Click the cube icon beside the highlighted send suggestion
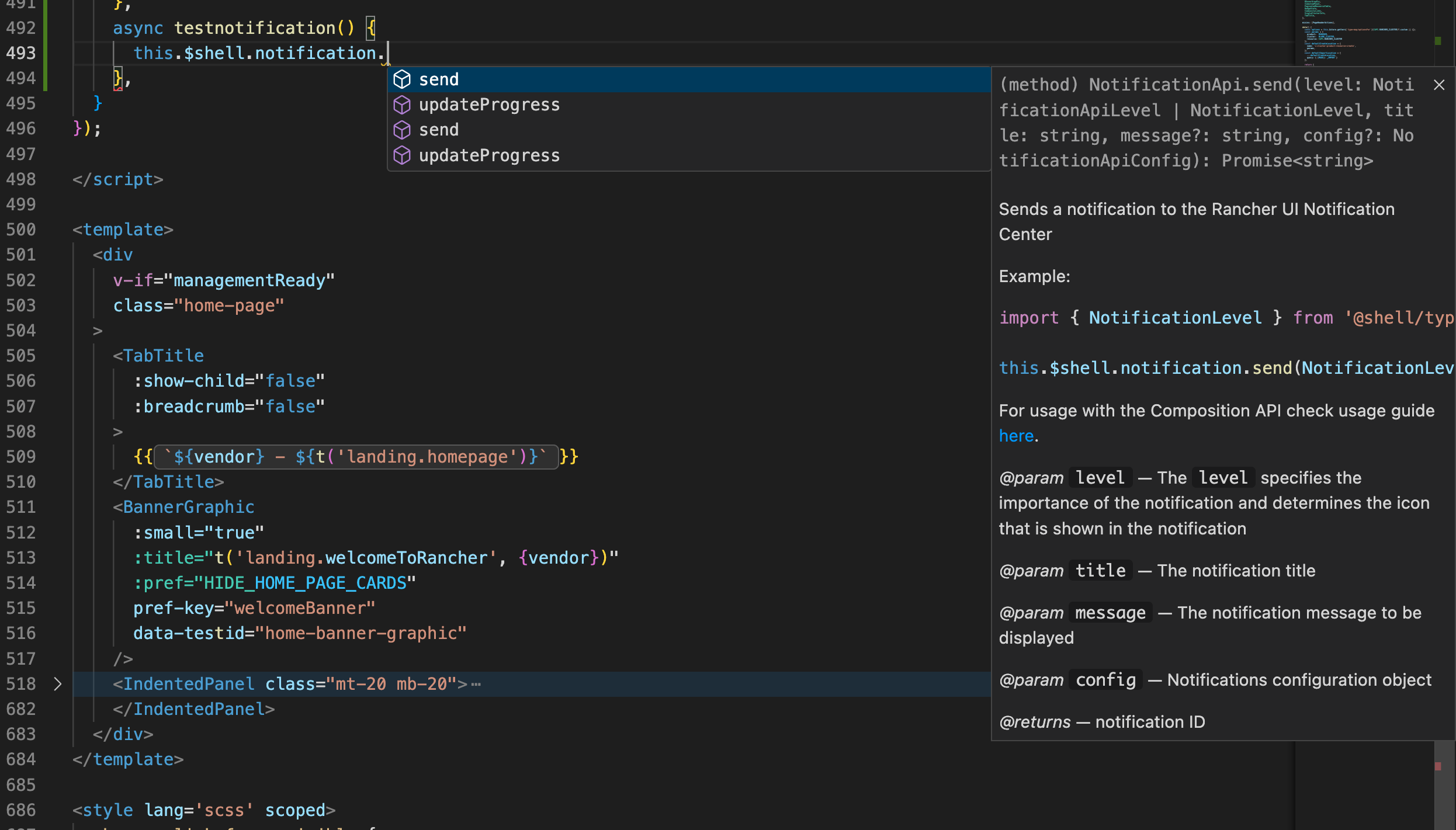 tap(403, 79)
